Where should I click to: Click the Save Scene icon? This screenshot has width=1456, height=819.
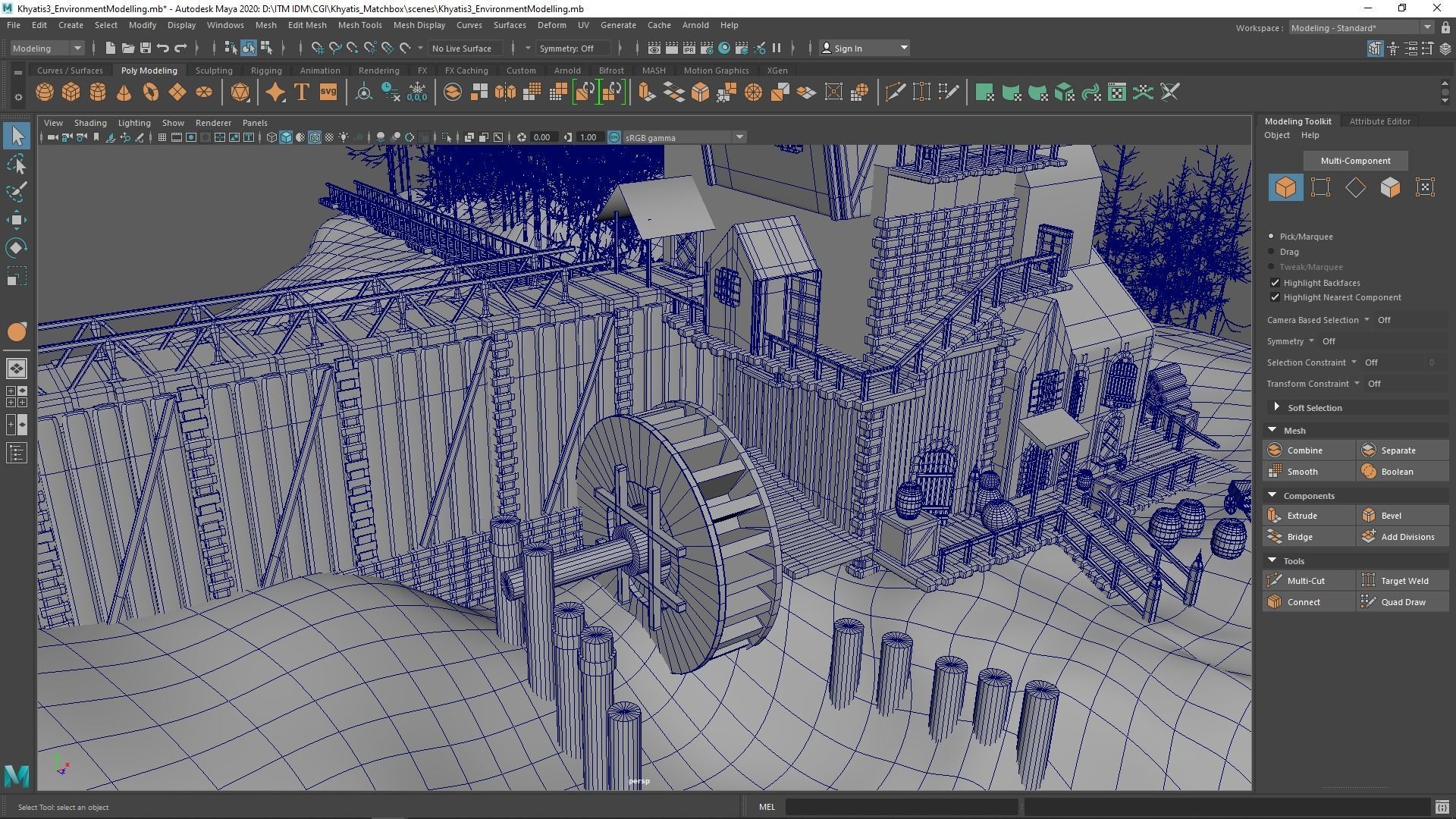point(146,48)
